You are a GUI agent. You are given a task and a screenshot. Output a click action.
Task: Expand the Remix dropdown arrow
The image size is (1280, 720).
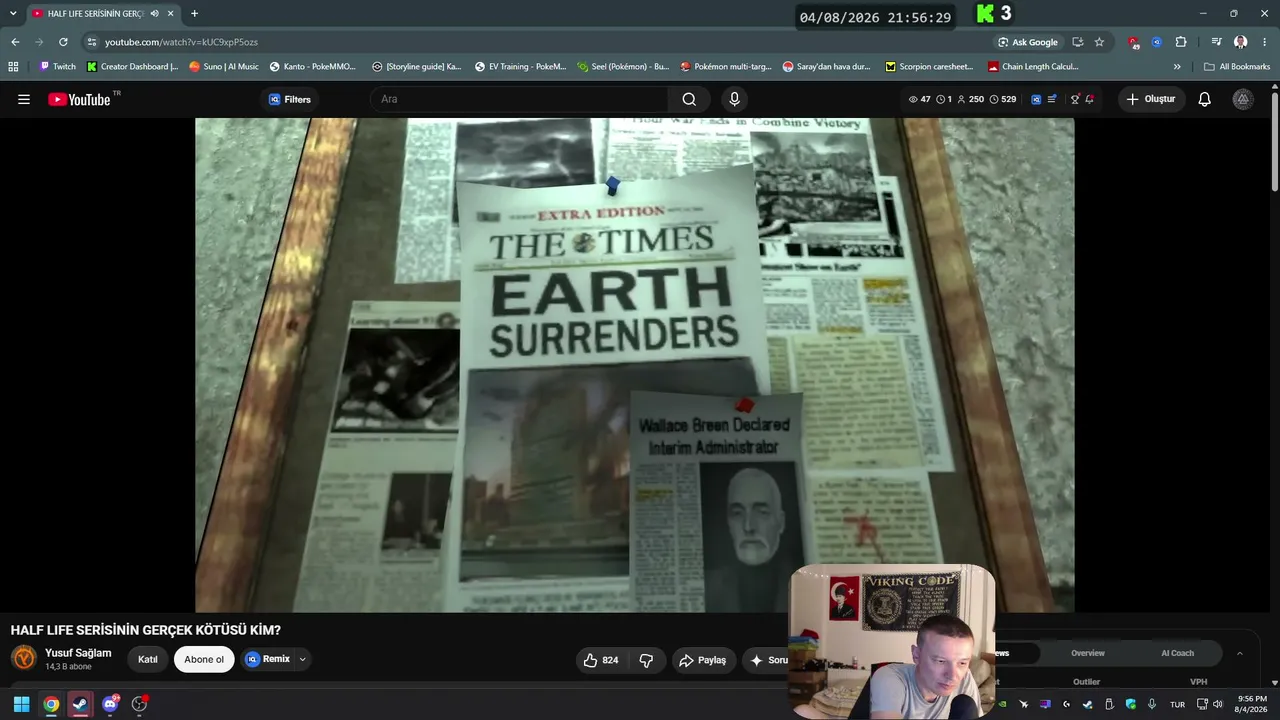point(302,660)
